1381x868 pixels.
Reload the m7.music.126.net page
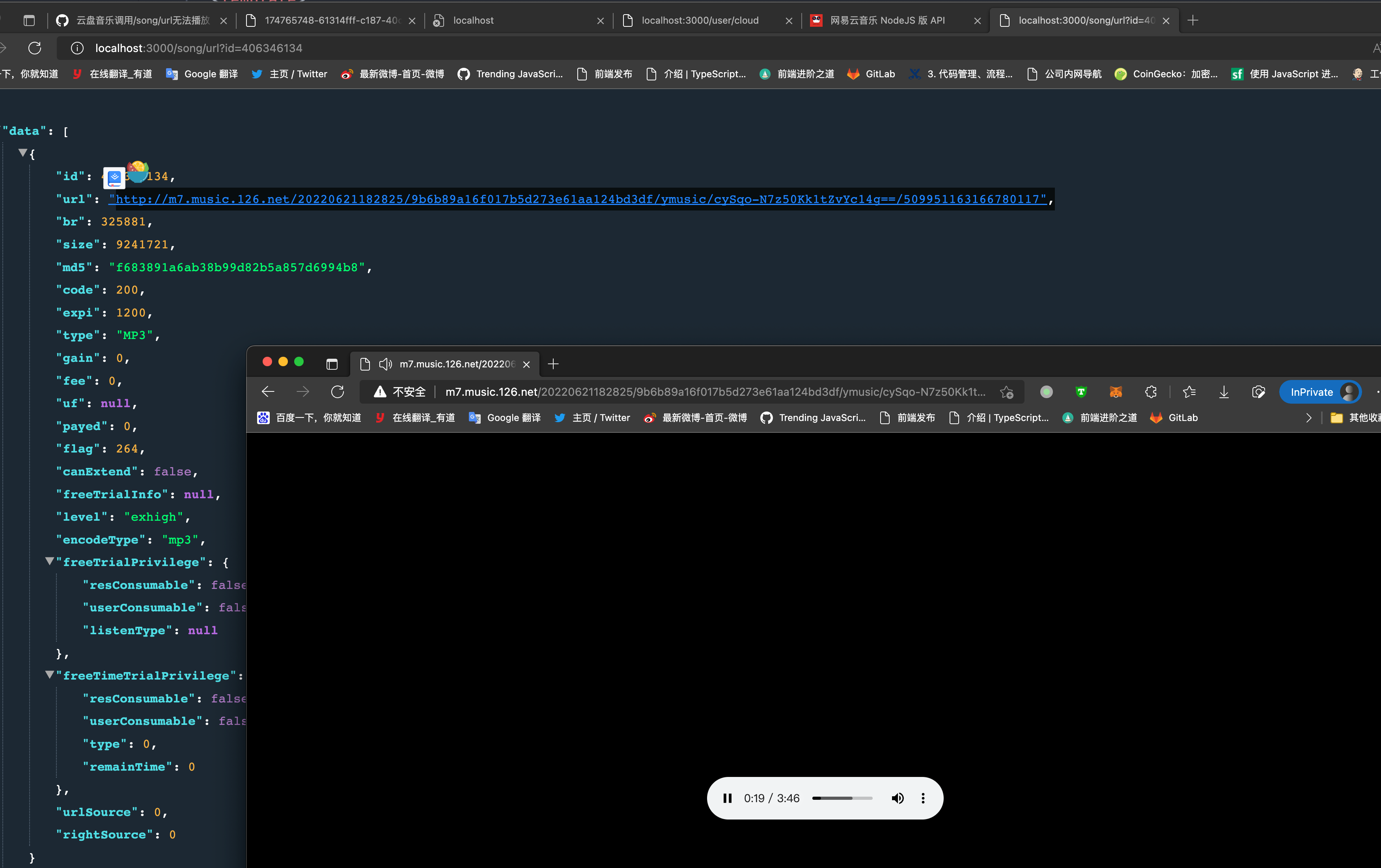point(337,391)
